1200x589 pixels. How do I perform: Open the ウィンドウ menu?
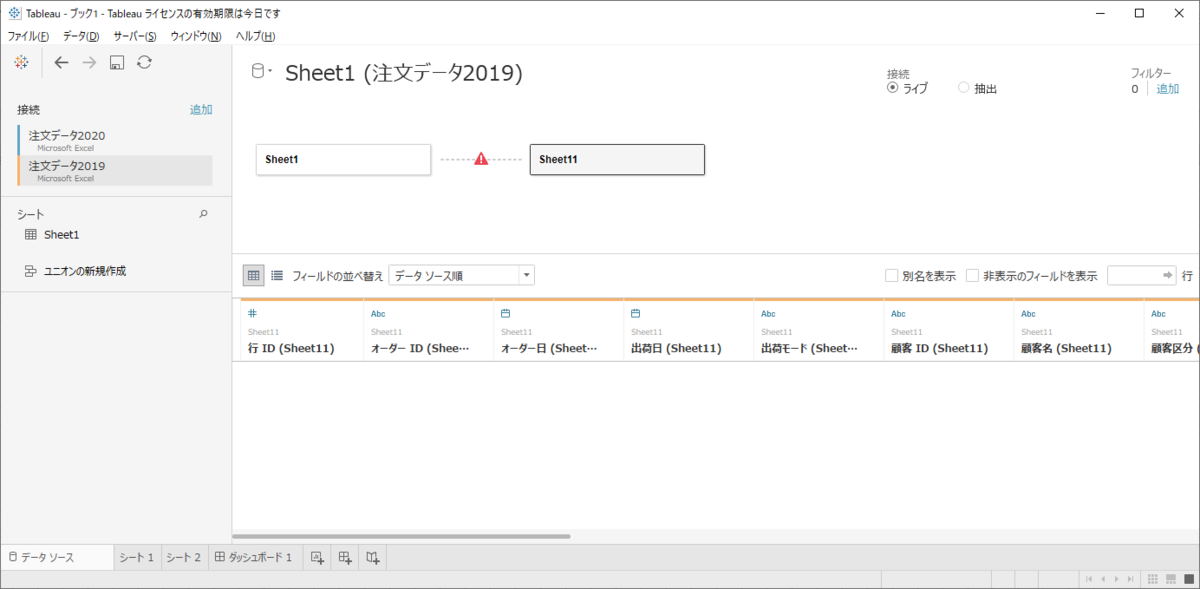(196, 36)
